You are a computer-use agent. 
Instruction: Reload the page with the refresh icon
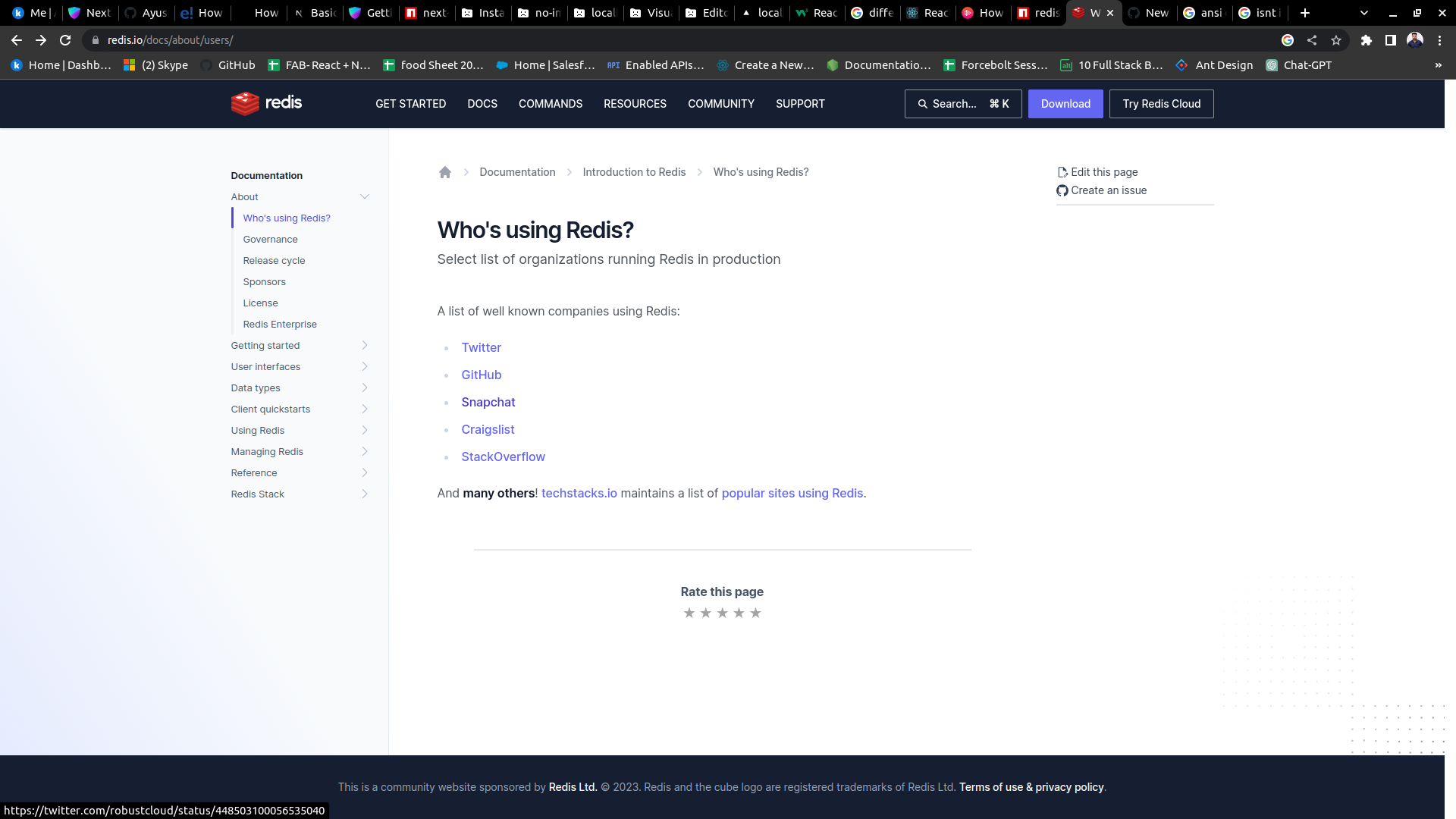(x=65, y=40)
